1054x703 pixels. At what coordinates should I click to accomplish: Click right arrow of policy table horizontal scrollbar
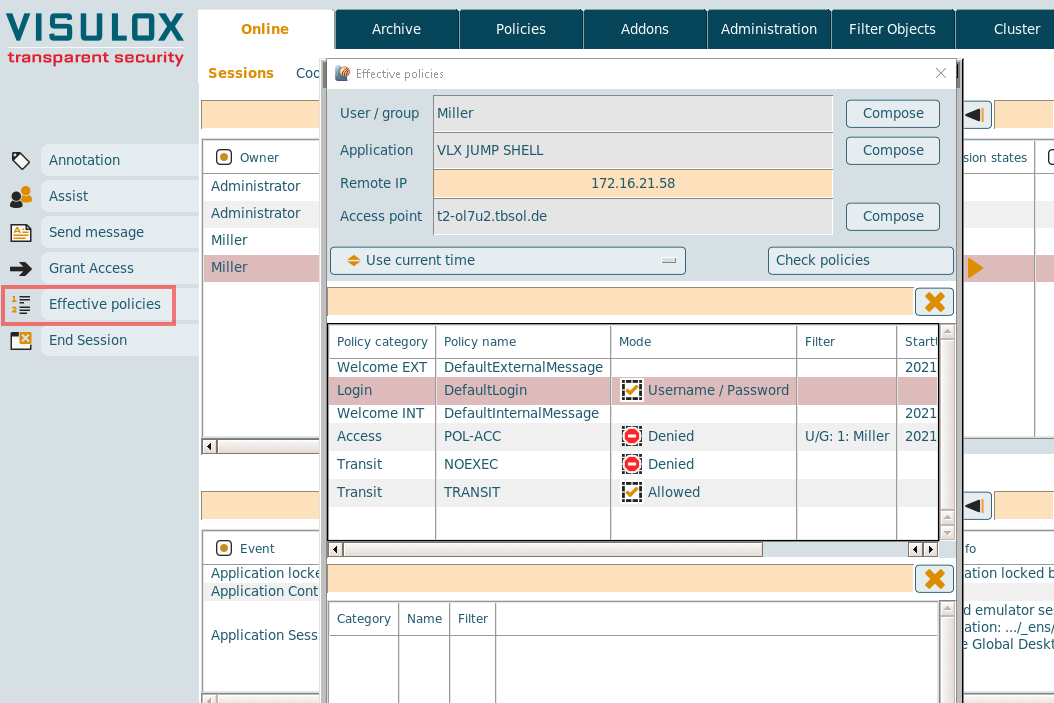coord(931,550)
